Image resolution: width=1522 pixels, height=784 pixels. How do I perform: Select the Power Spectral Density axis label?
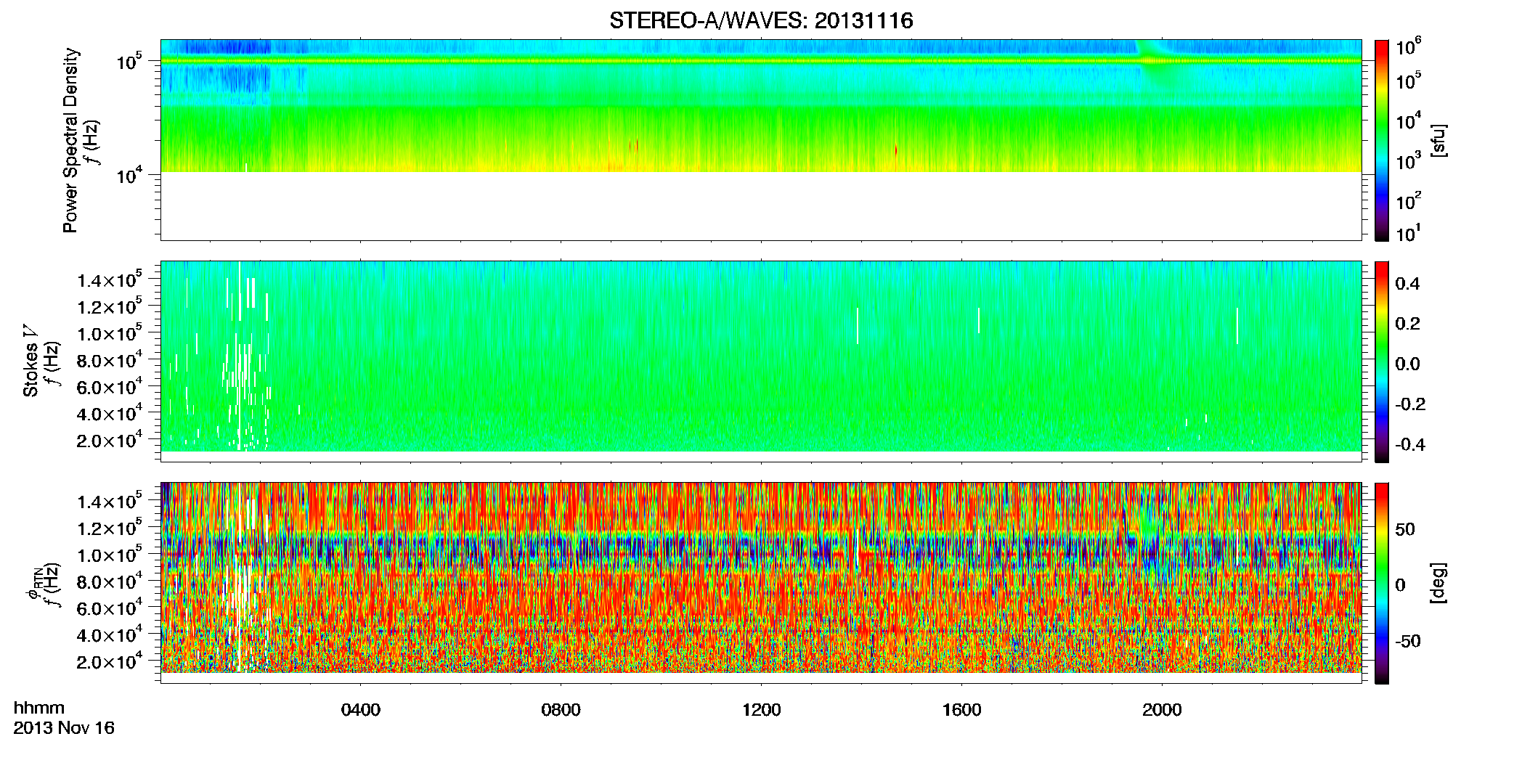pos(70,140)
